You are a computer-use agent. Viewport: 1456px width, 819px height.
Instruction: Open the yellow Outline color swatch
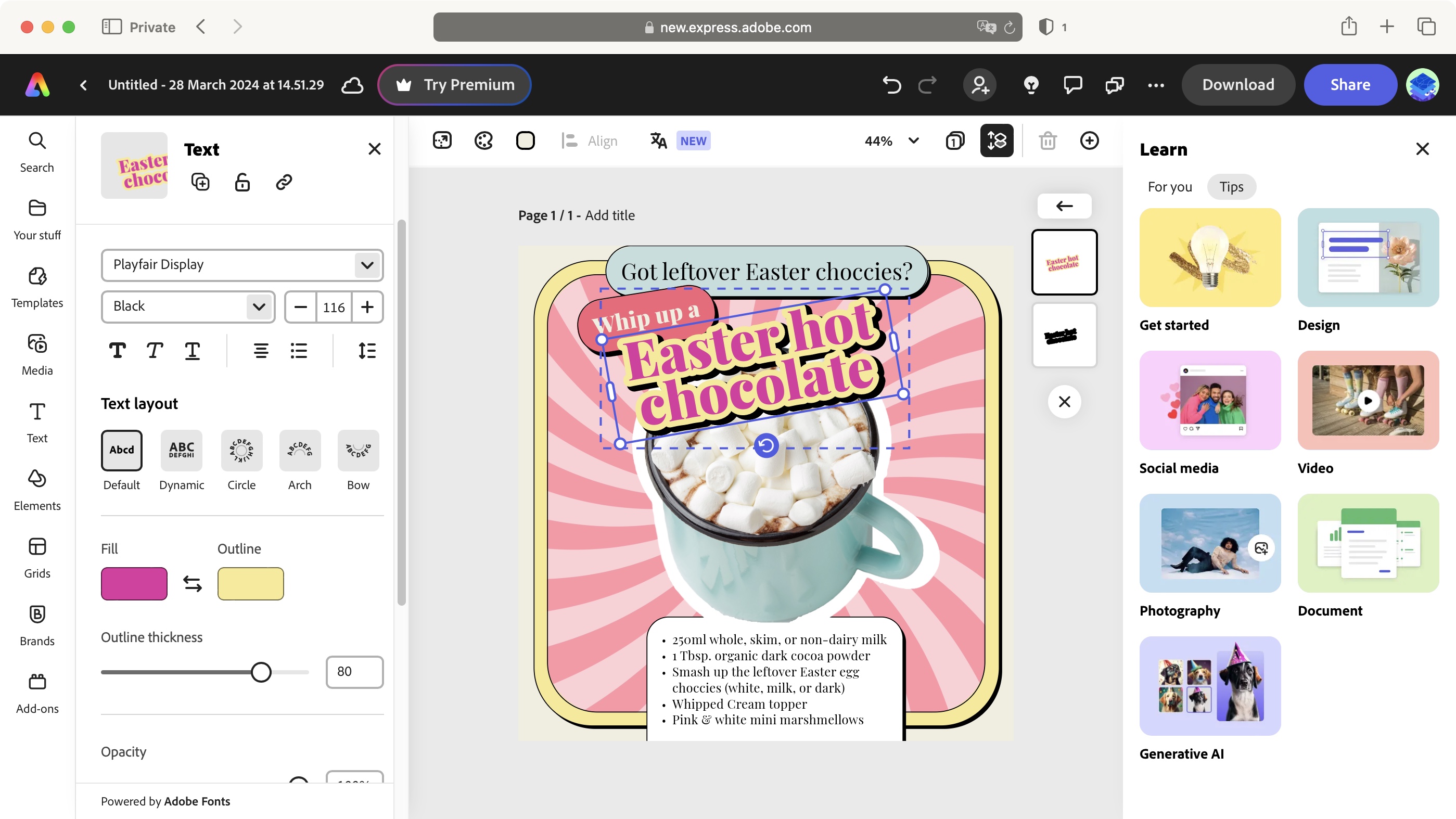[250, 583]
